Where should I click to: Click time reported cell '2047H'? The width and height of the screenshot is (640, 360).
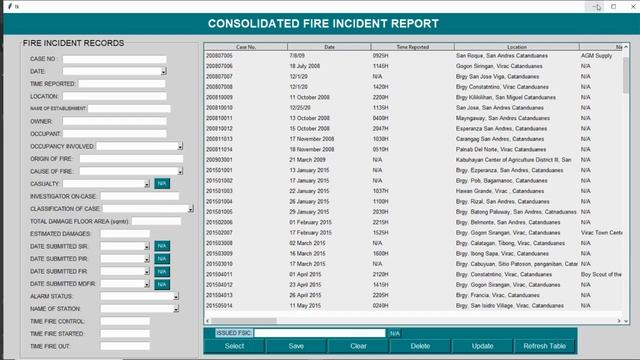point(380,129)
